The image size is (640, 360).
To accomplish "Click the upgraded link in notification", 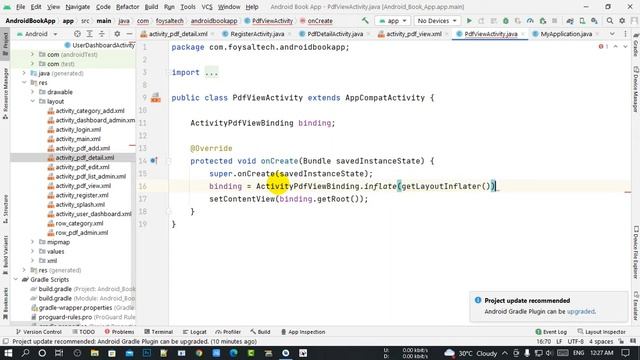I will [x=580, y=311].
